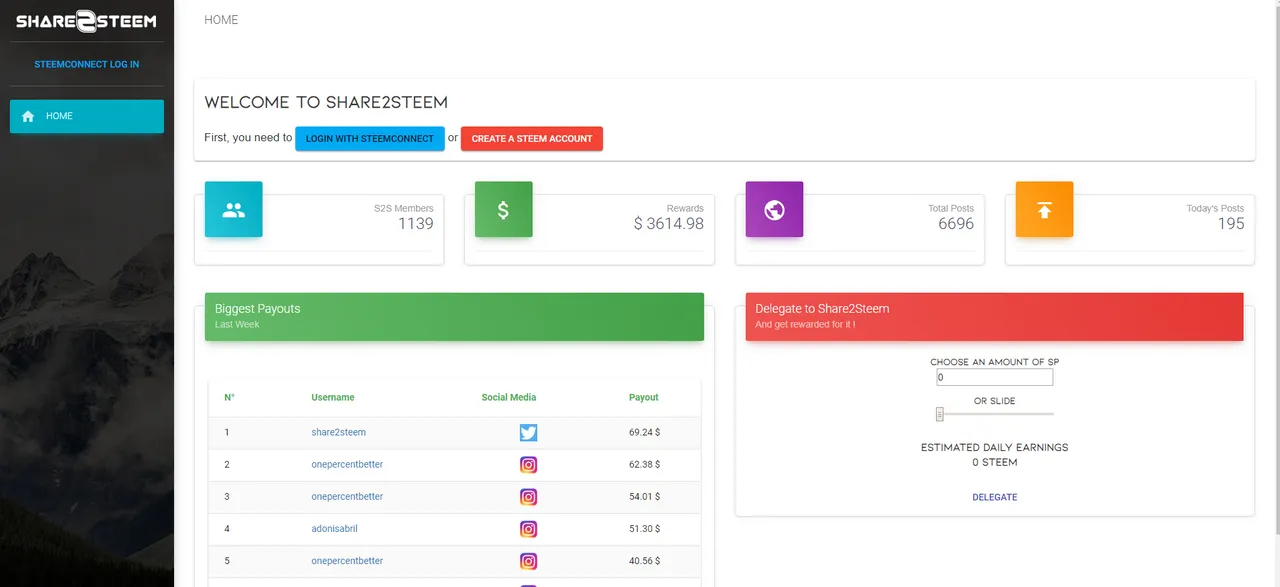Open share2steem username link
Image resolution: width=1280 pixels, height=587 pixels.
pos(339,433)
